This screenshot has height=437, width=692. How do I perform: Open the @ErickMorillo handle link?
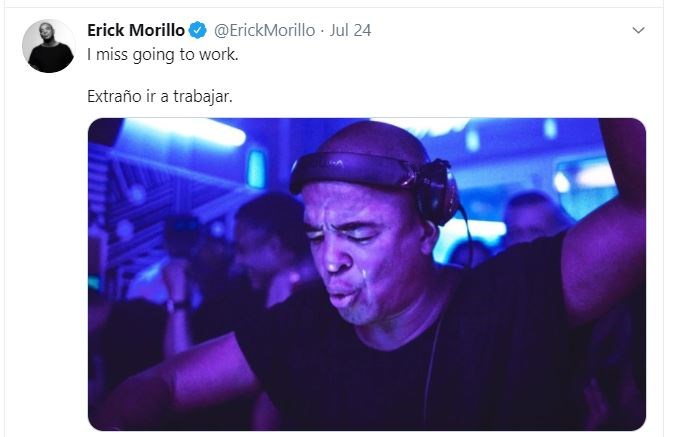tap(264, 30)
